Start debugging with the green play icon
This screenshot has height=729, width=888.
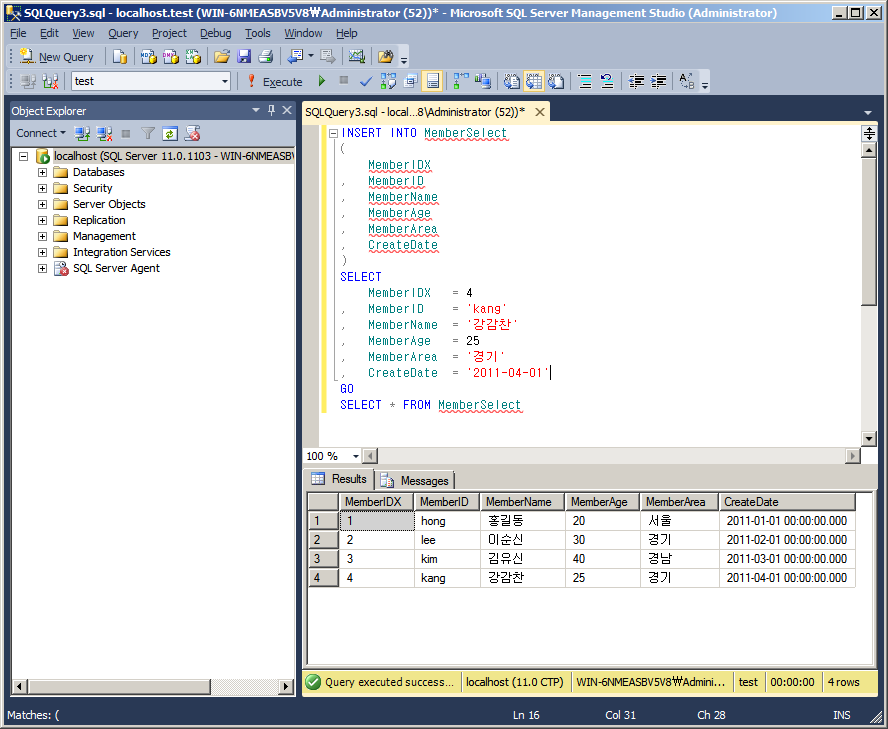322,81
